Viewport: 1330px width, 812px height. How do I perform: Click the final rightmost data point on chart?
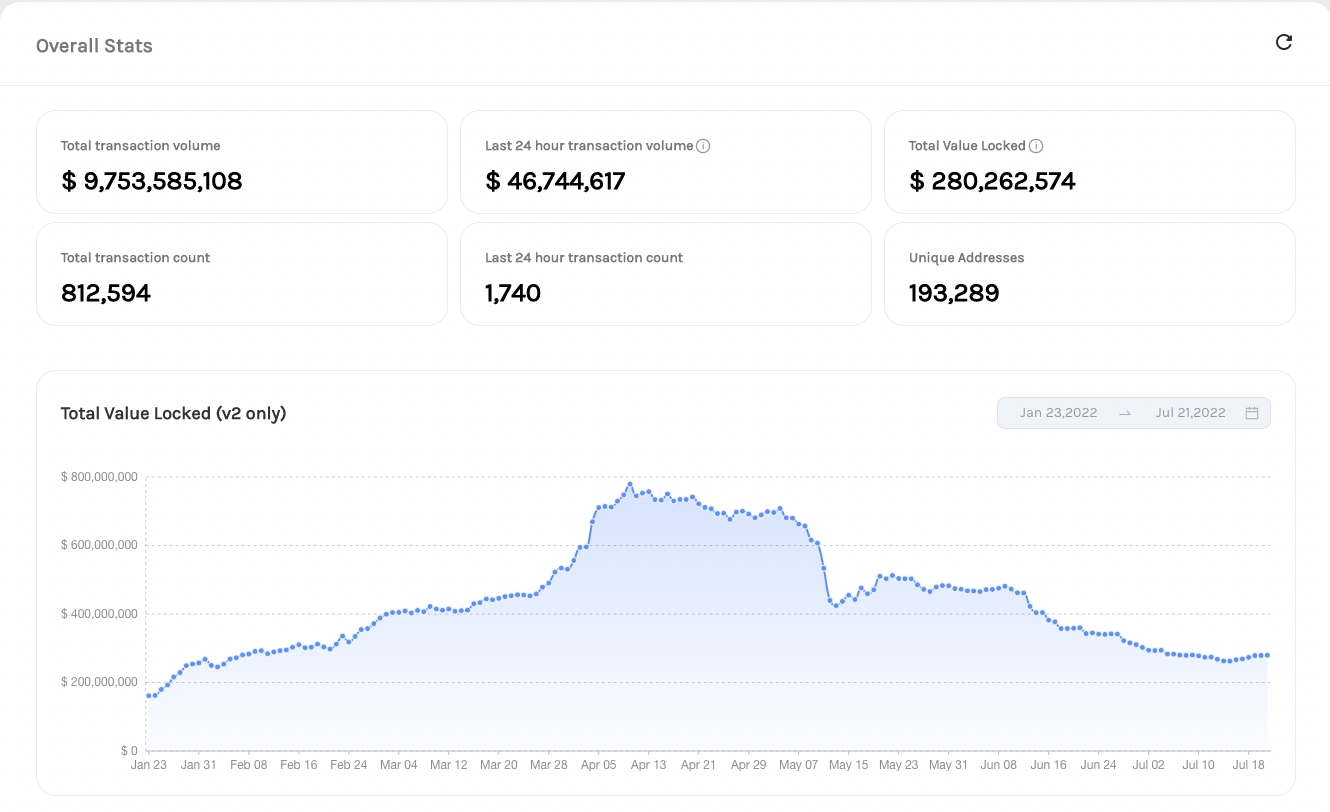(x=1267, y=656)
